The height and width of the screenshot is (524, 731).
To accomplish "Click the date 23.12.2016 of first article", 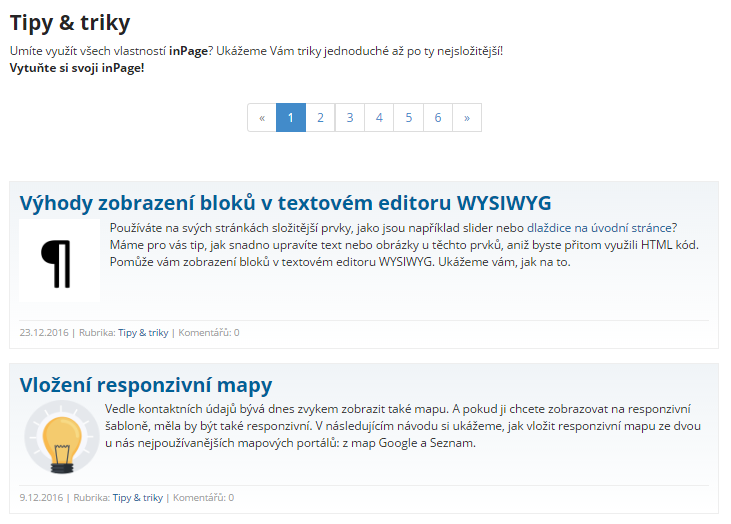I will [43, 333].
